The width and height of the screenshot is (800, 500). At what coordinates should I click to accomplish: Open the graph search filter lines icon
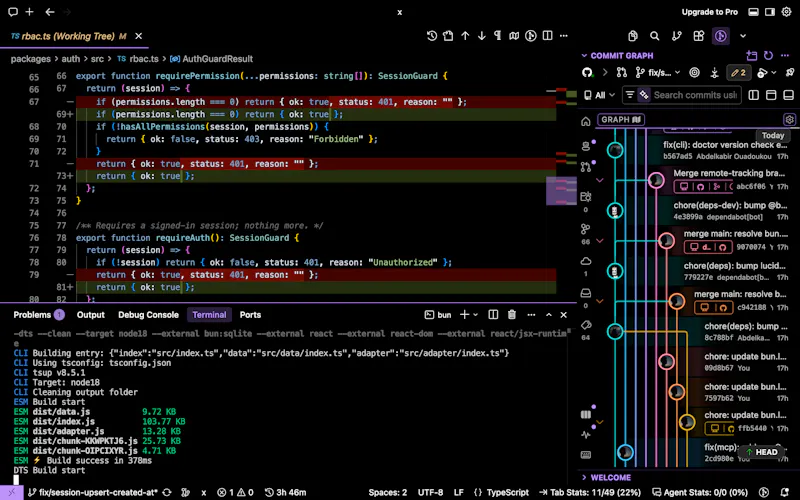point(630,95)
